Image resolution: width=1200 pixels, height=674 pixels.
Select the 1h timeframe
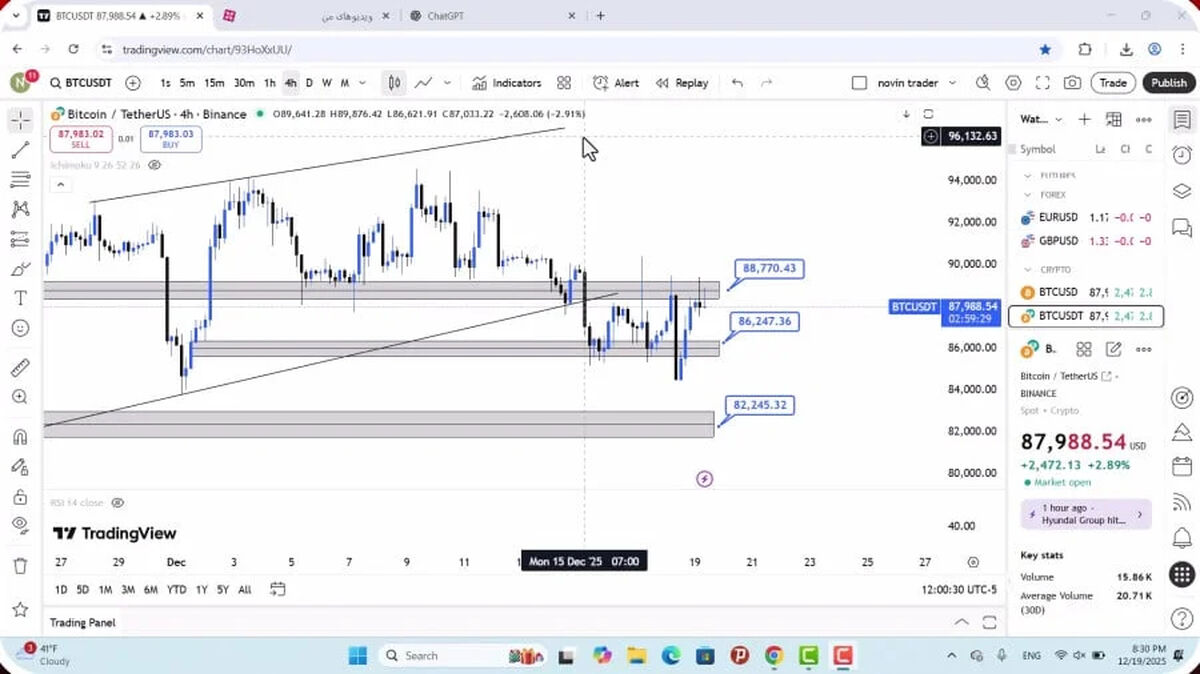270,83
